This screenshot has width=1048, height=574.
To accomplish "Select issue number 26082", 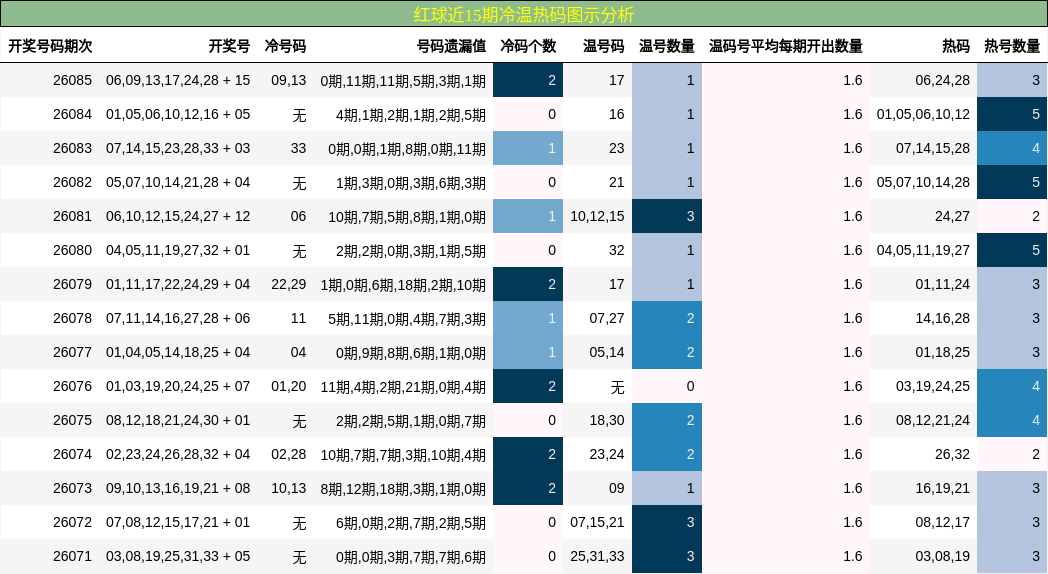I will [x=72, y=182].
